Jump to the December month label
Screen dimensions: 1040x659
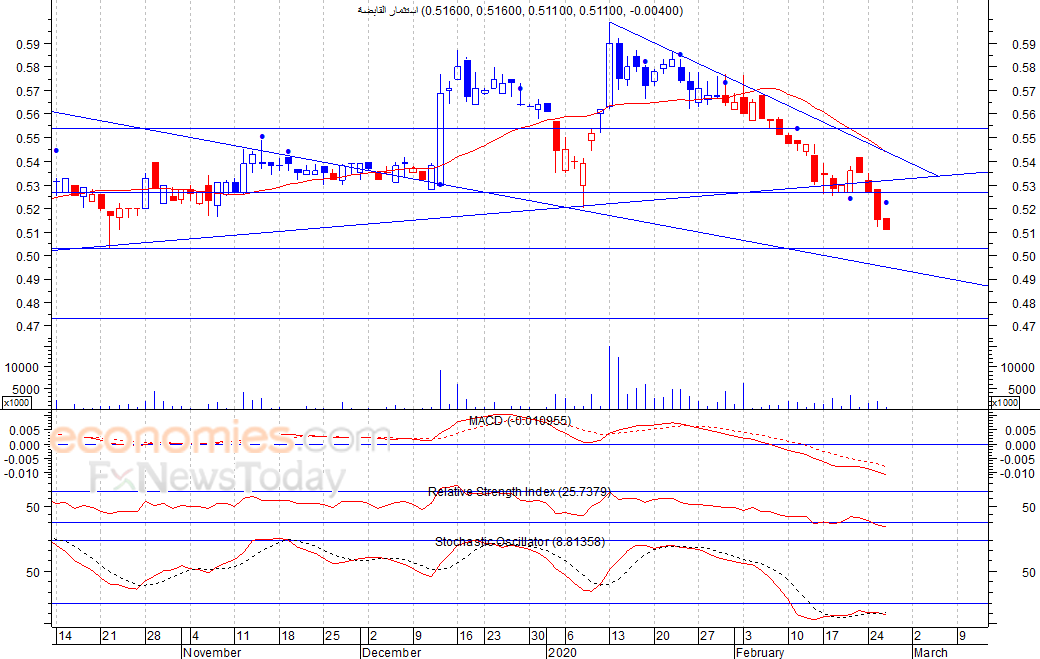tap(392, 652)
